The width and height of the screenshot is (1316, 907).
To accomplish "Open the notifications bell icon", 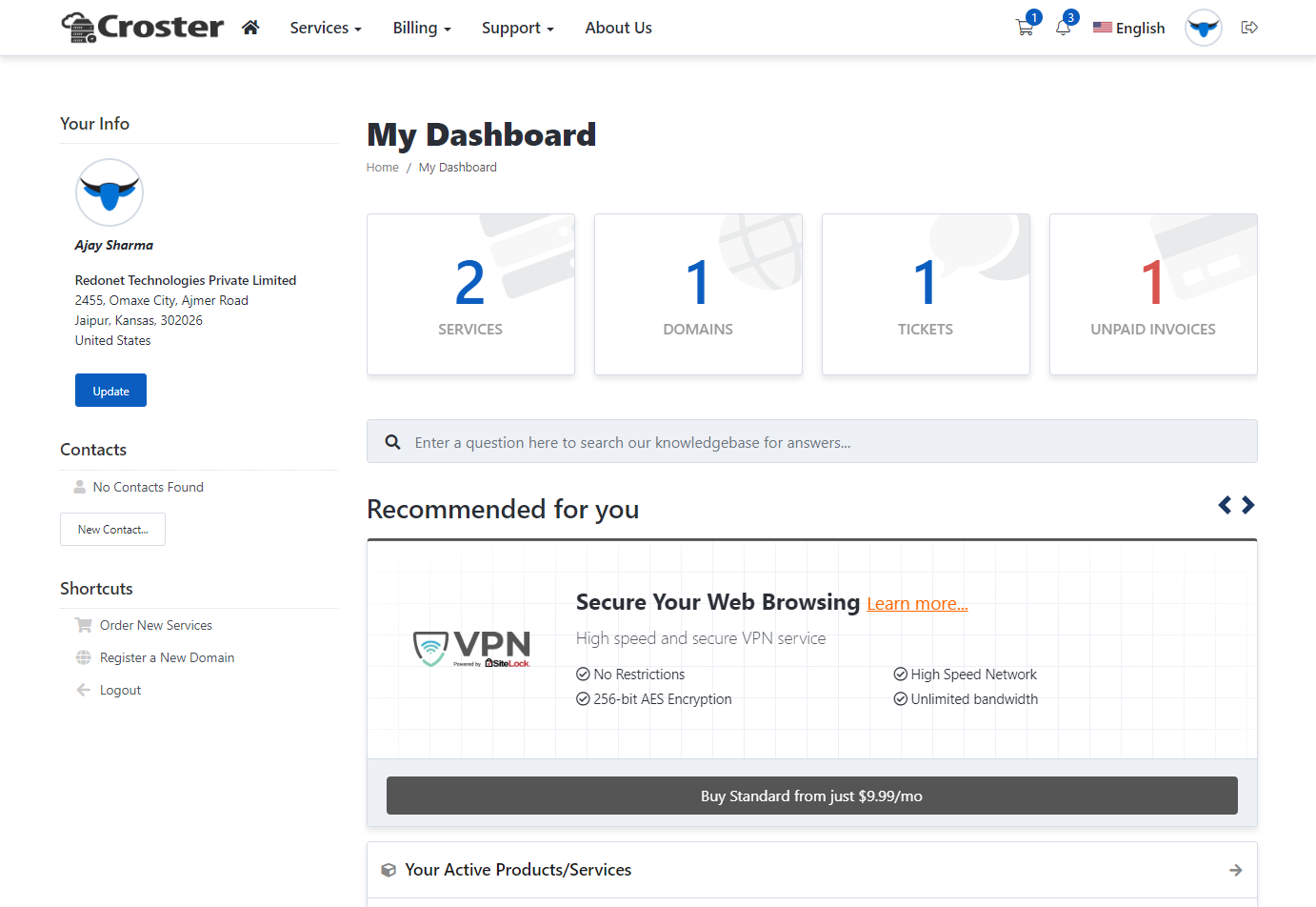I will point(1063,28).
